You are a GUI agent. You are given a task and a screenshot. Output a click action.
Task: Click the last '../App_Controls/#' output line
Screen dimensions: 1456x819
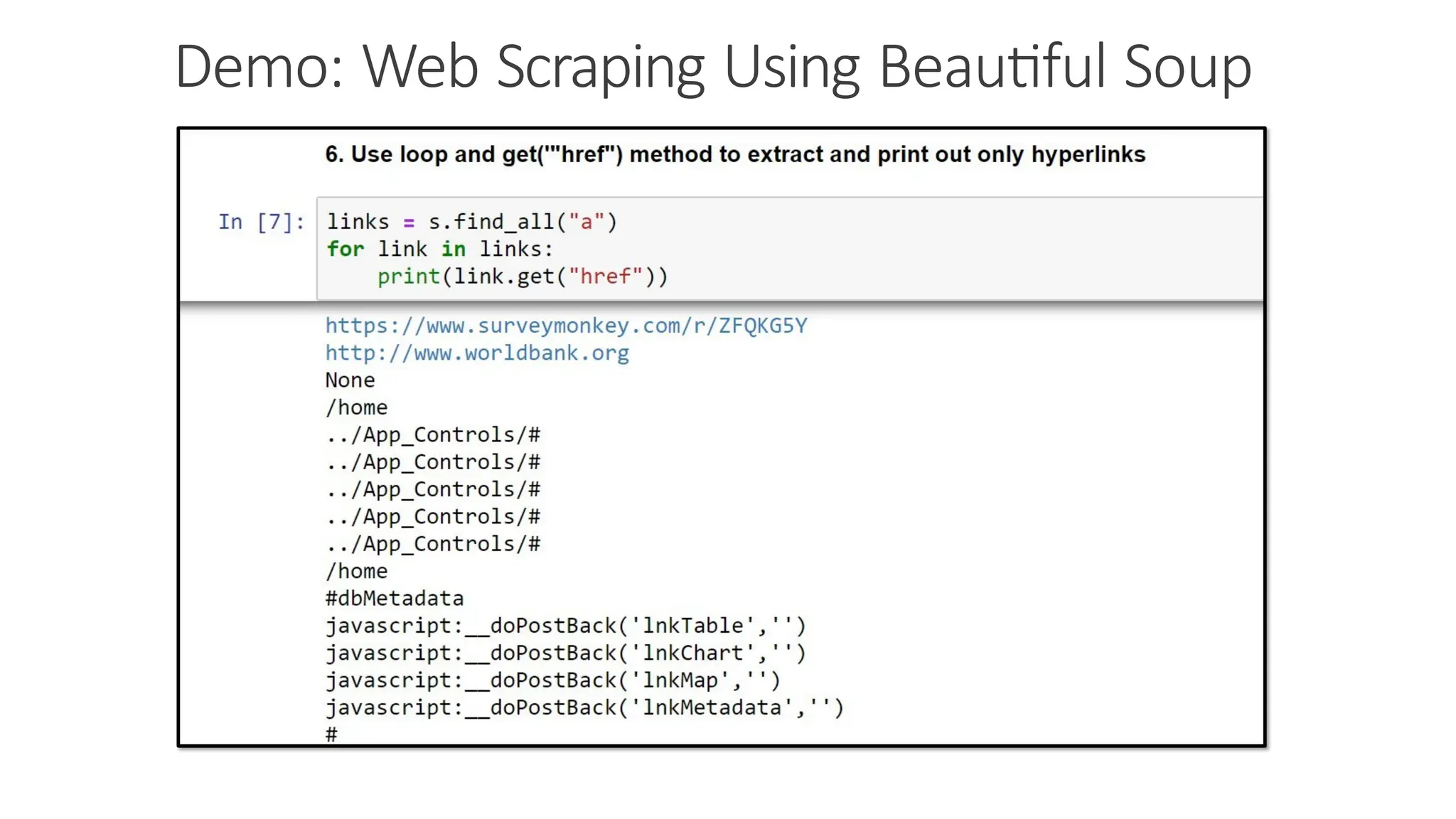pos(432,544)
